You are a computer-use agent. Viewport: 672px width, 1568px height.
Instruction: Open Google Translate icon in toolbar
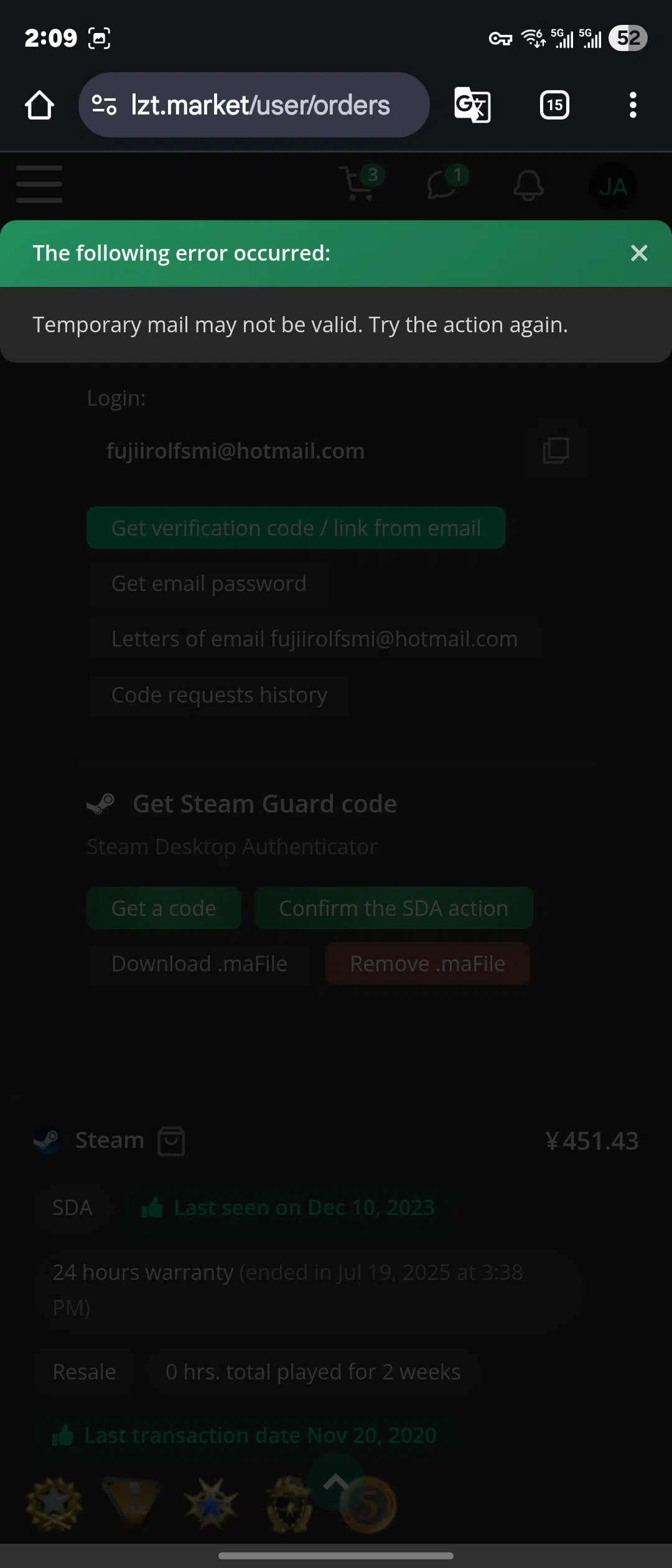[472, 105]
